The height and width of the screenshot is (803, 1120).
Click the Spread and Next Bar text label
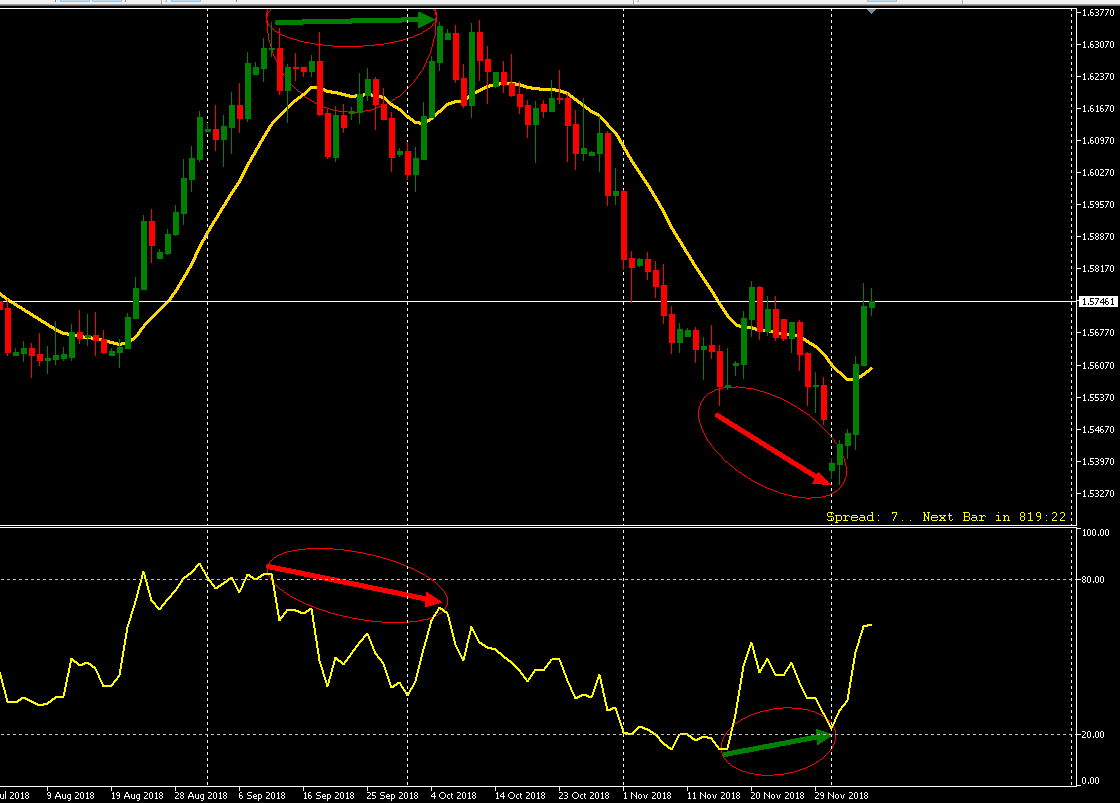click(x=945, y=517)
